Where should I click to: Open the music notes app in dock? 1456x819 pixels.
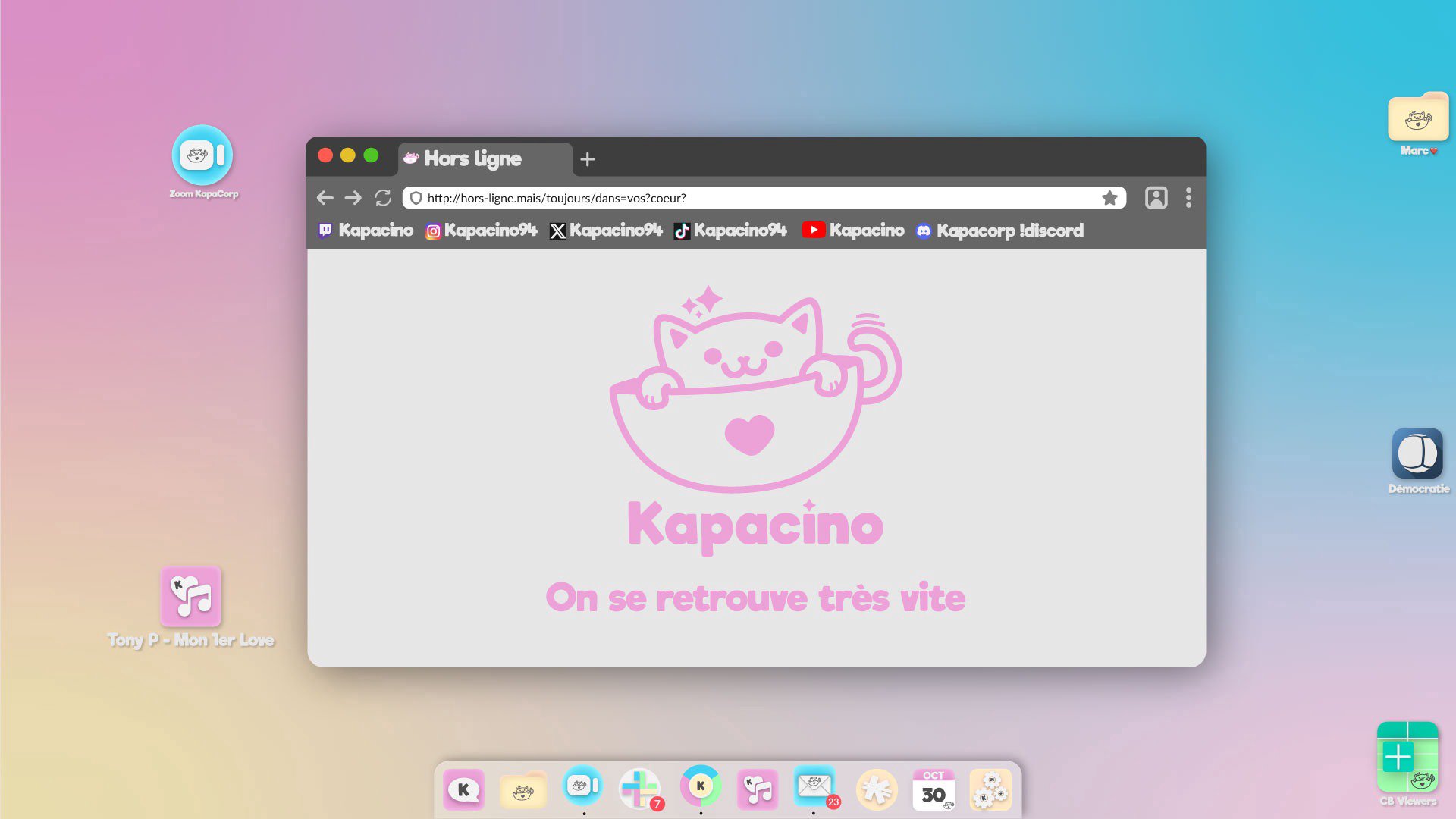tap(758, 789)
